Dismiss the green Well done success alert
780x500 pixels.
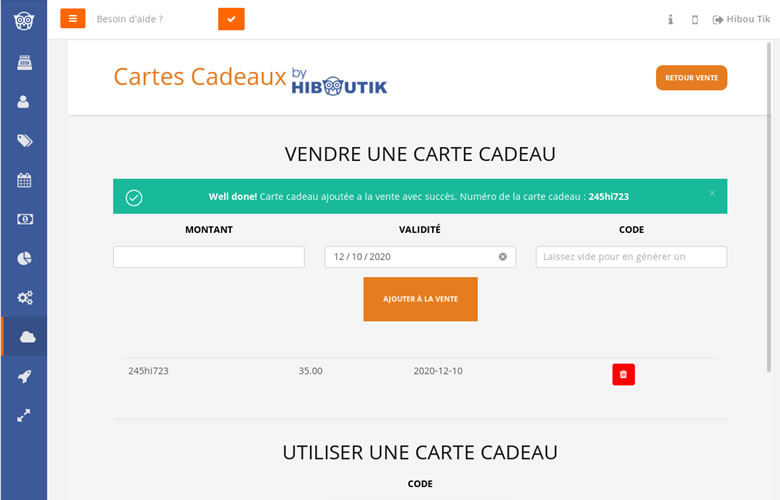[712, 193]
